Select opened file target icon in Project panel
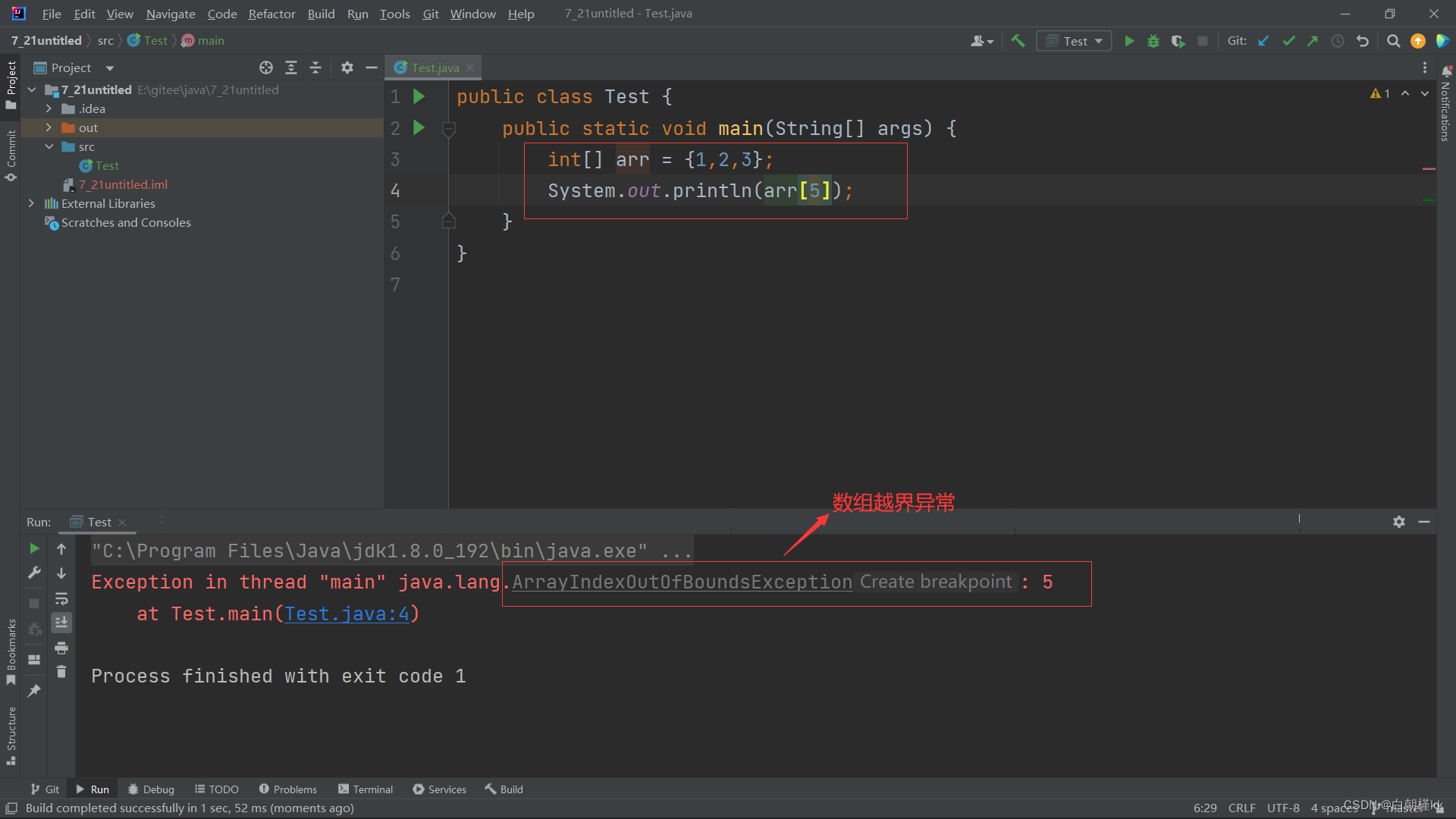 tap(266, 67)
